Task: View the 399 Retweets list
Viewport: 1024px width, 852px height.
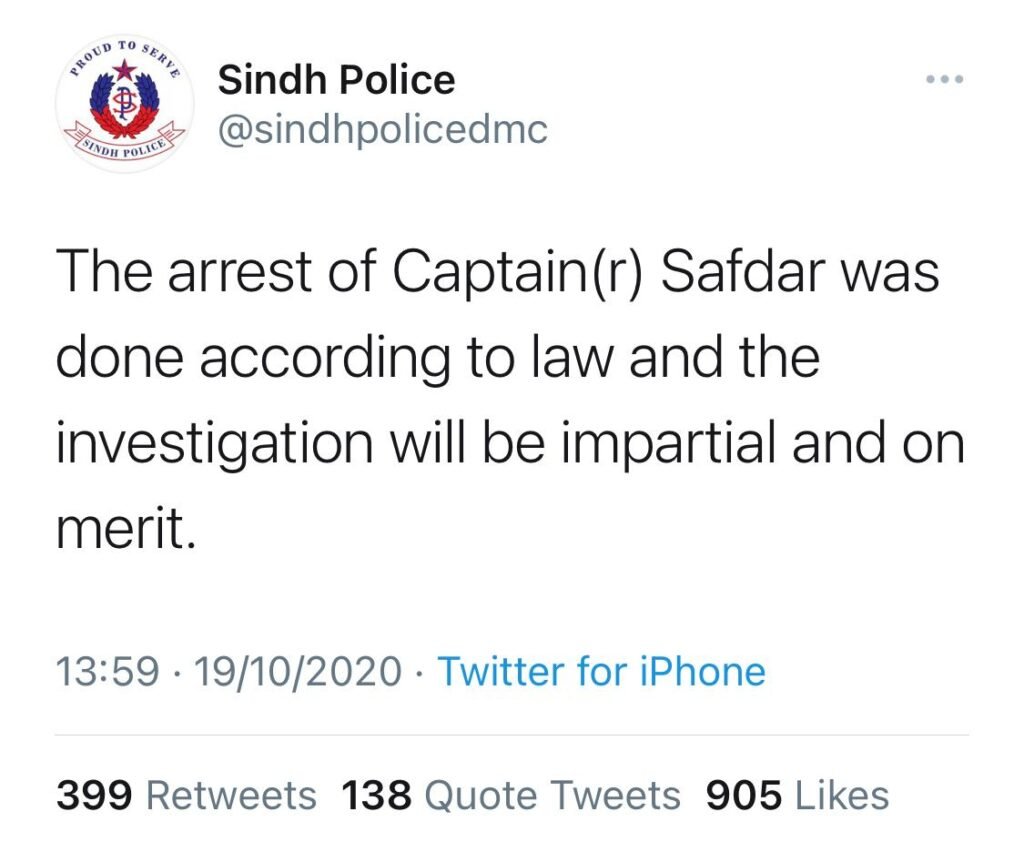Action: 186,795
